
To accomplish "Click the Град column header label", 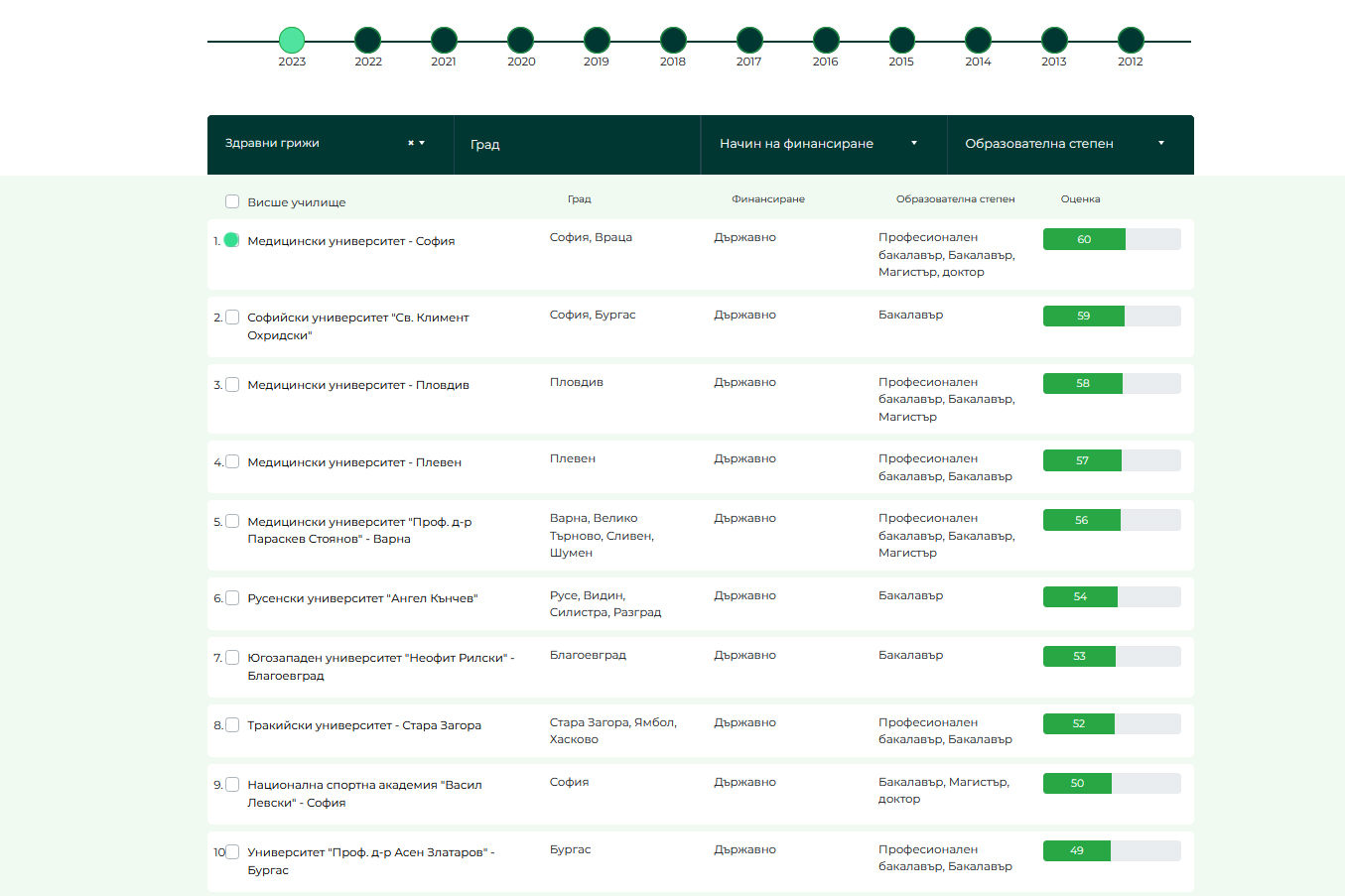I will coord(580,199).
